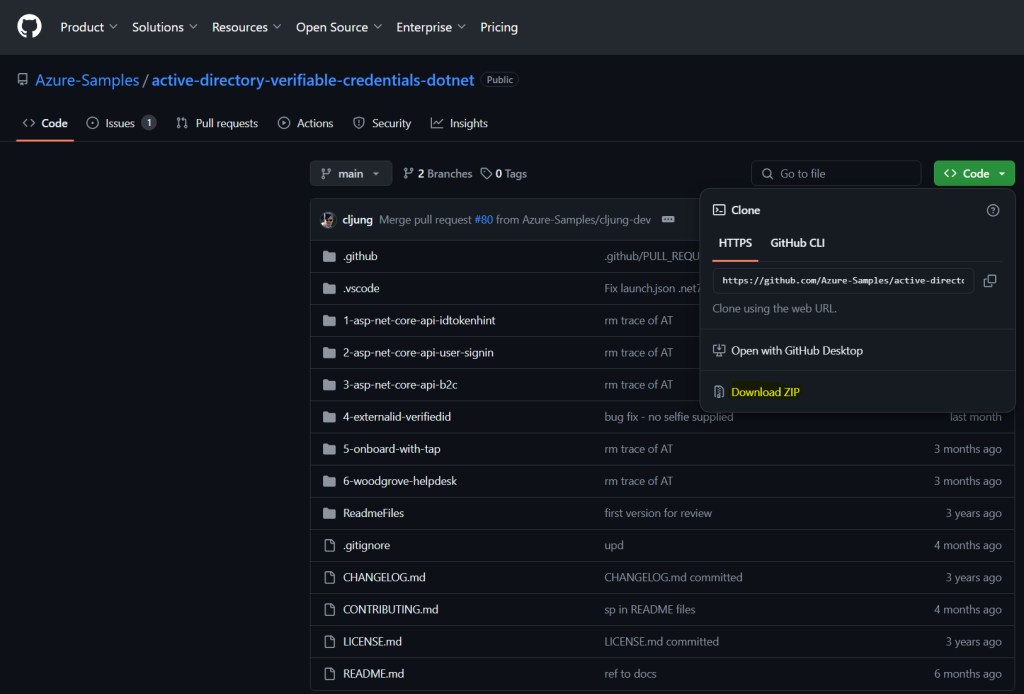Expand the Solutions menu

click(165, 27)
